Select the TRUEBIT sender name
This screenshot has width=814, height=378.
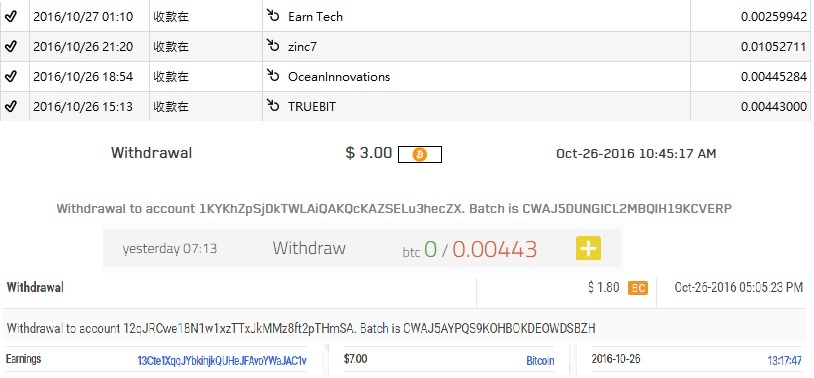312,106
